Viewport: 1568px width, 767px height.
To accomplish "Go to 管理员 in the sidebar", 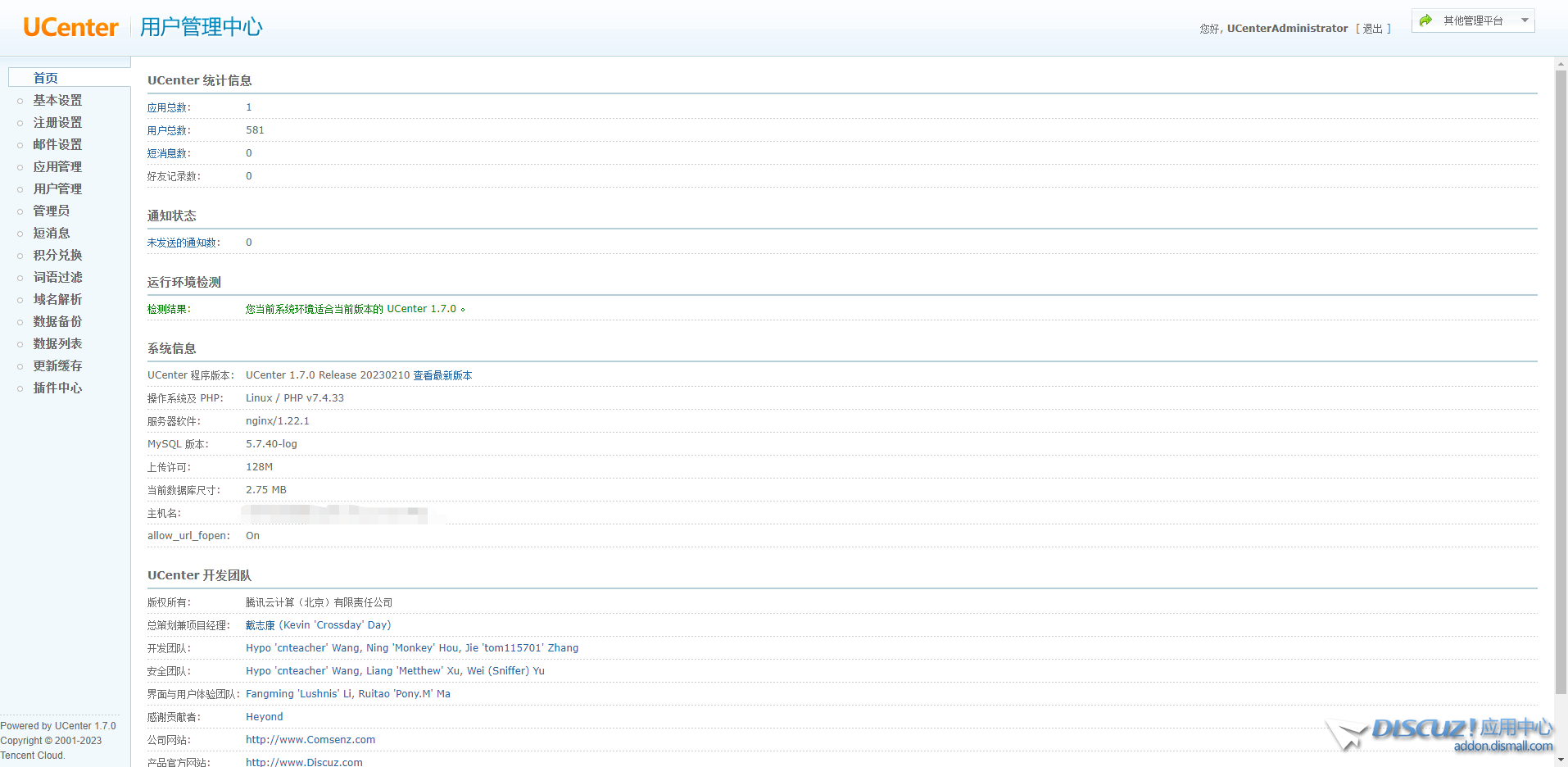I will click(x=52, y=211).
